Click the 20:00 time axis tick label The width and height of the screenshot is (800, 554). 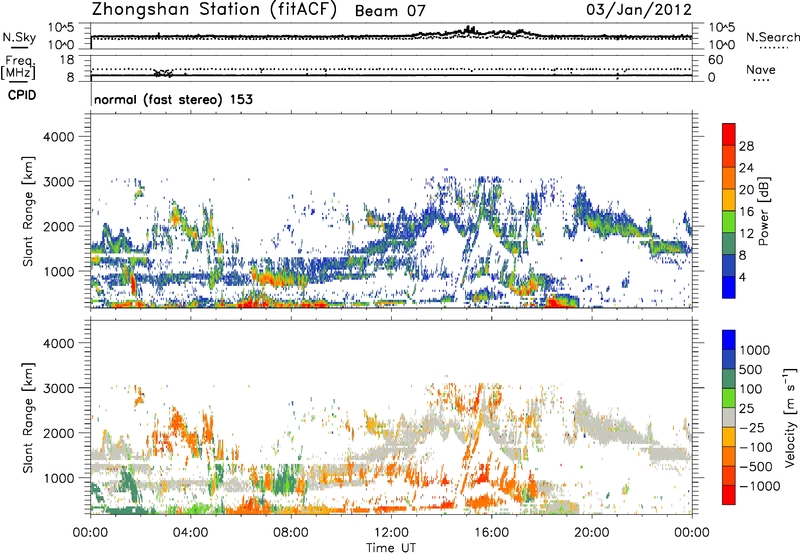click(x=591, y=533)
